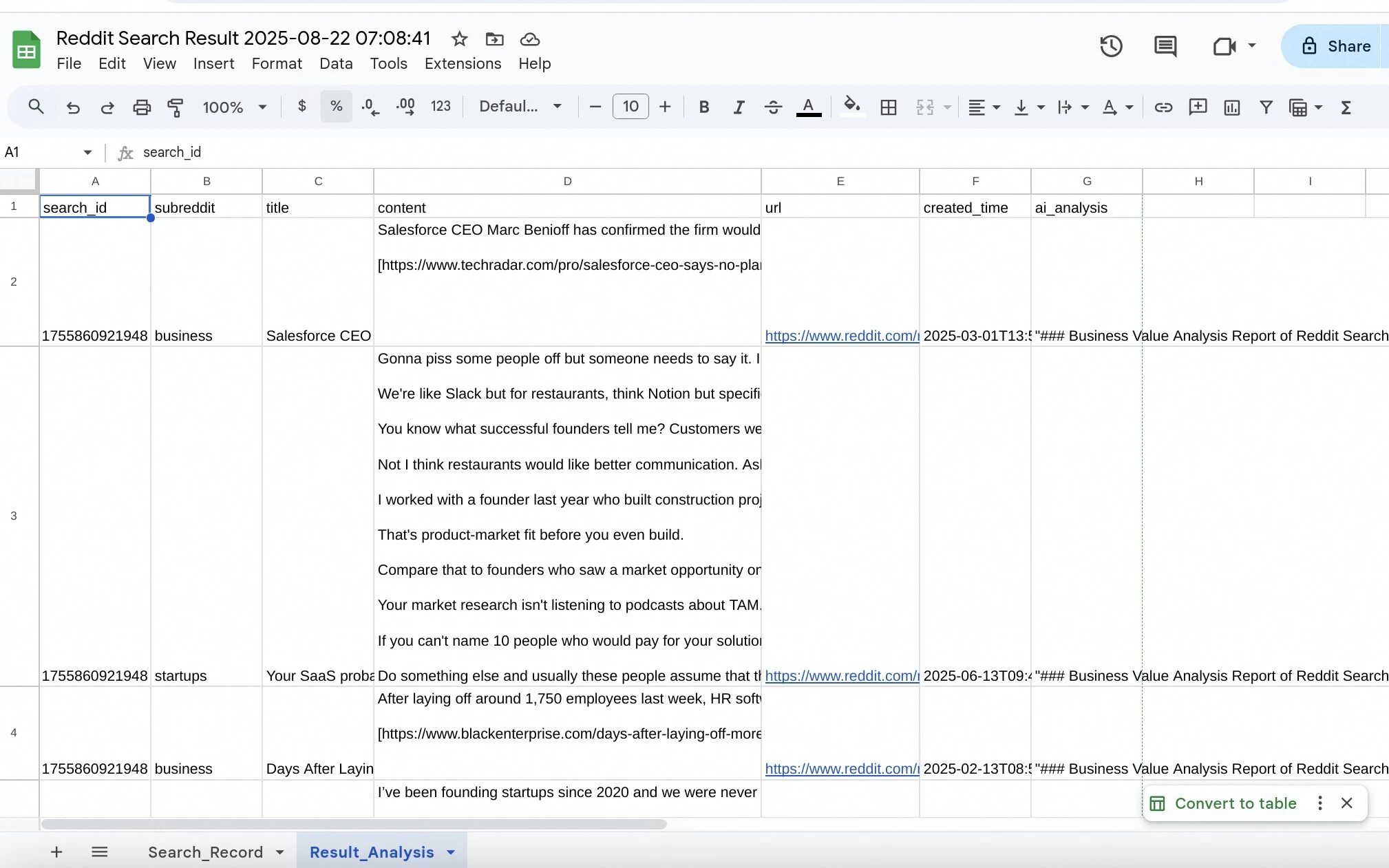Check cloud document status icon
This screenshot has width=1389, height=868.
coord(530,39)
